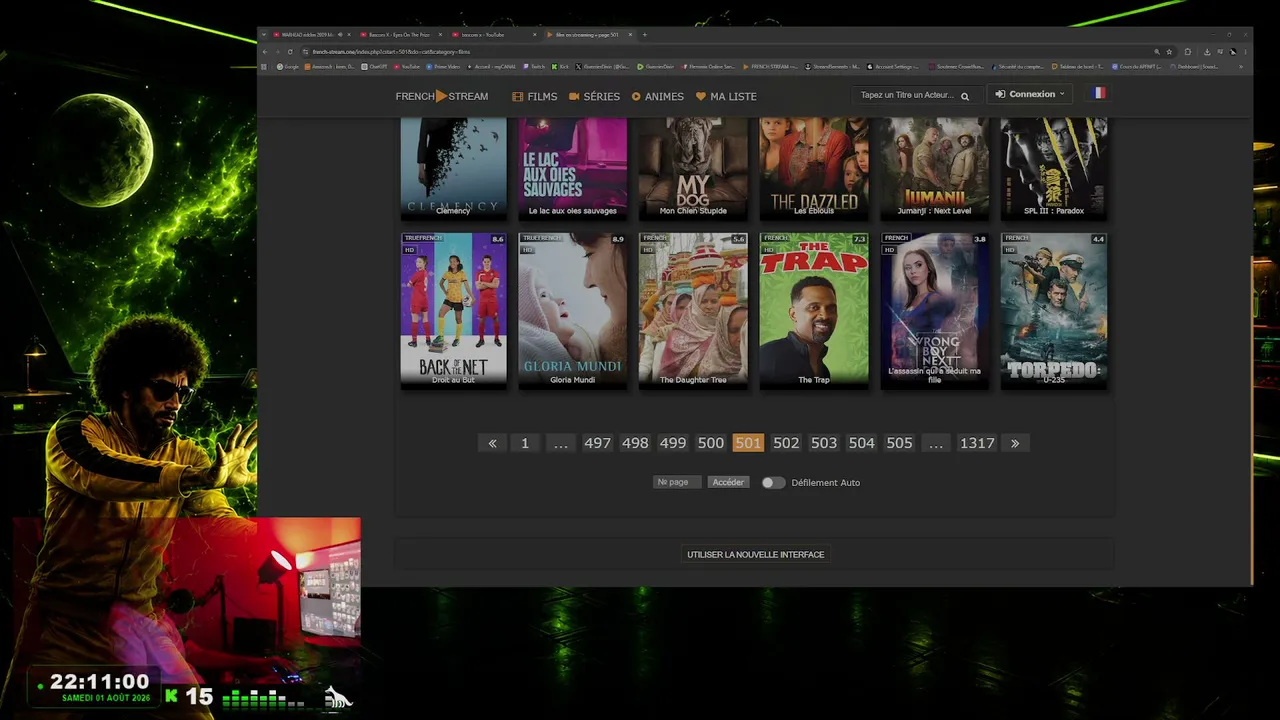1280x720 pixels.
Task: Go to next pages with » arrow
Action: pyautogui.click(x=1015, y=443)
